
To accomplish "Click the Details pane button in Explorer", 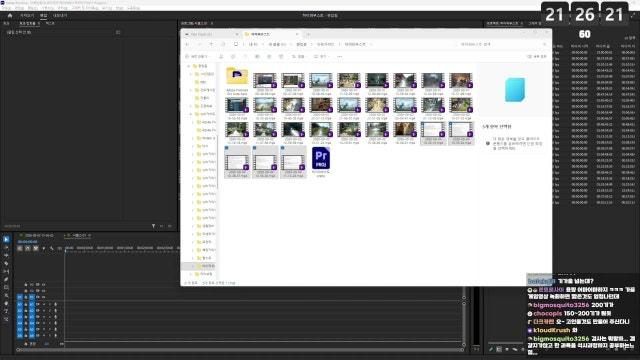I will click(537, 56).
